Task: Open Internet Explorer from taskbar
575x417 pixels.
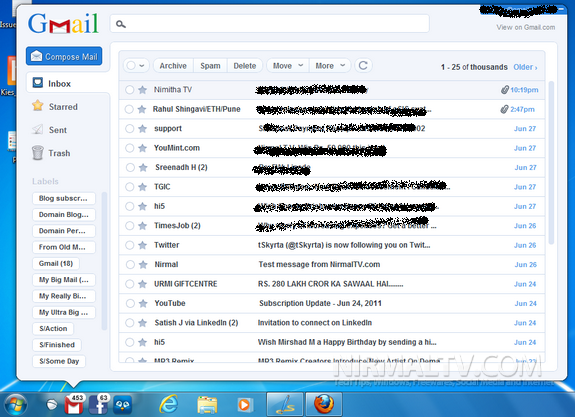Action: tap(169, 405)
